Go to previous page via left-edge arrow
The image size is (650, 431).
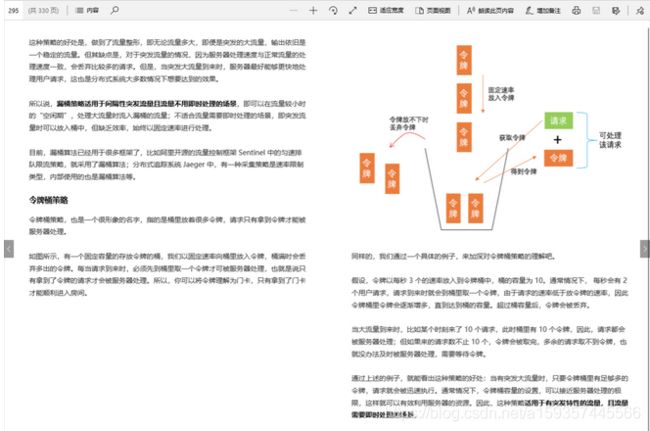(9, 249)
